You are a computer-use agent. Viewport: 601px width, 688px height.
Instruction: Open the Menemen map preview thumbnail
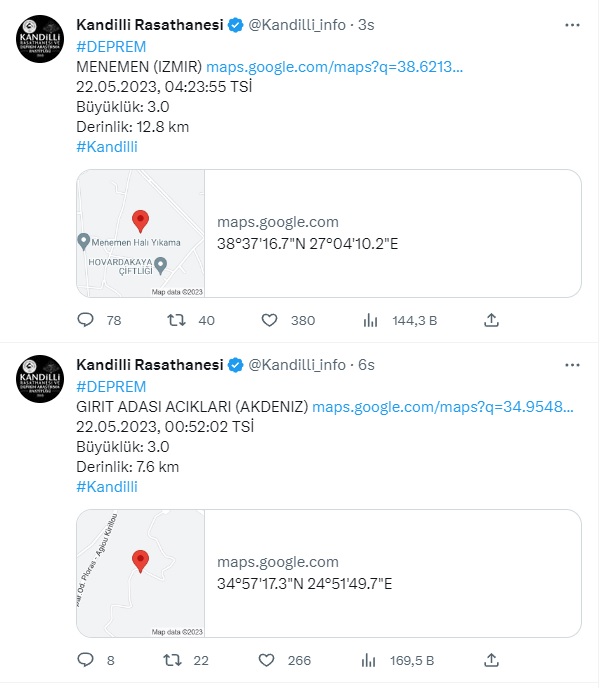(x=141, y=233)
